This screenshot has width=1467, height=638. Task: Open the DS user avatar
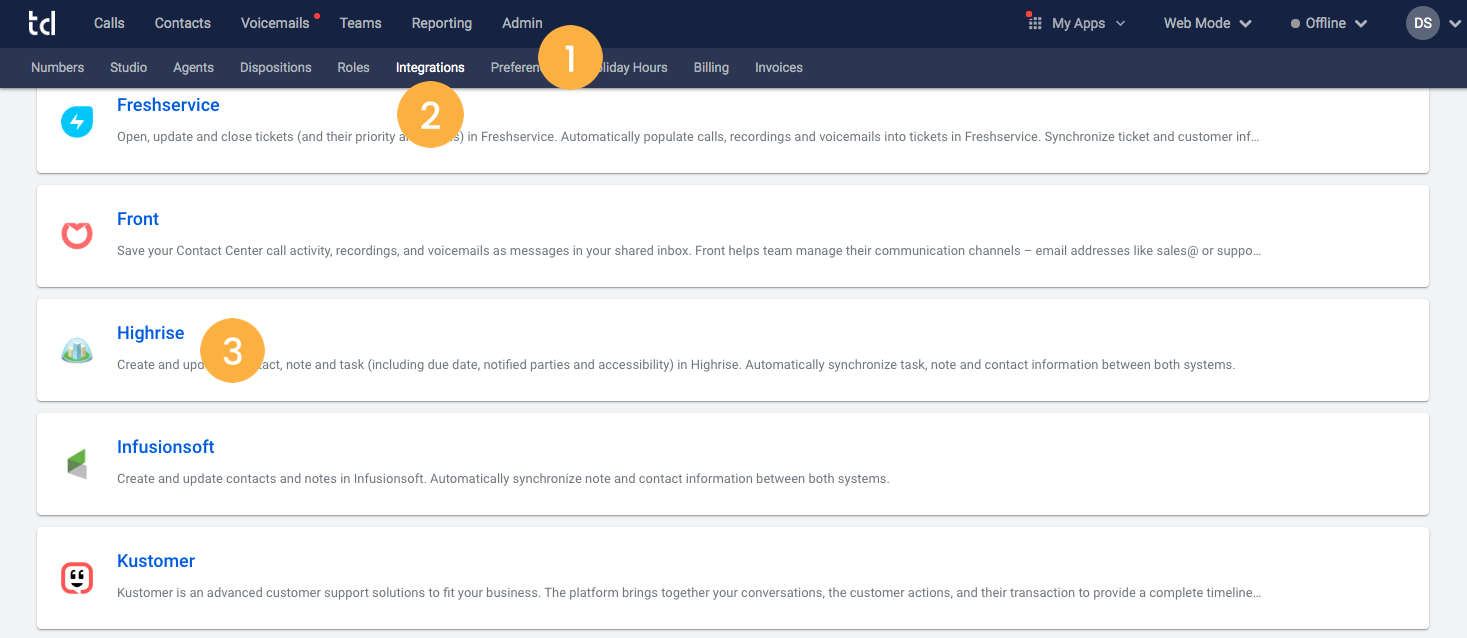pyautogui.click(x=1422, y=23)
